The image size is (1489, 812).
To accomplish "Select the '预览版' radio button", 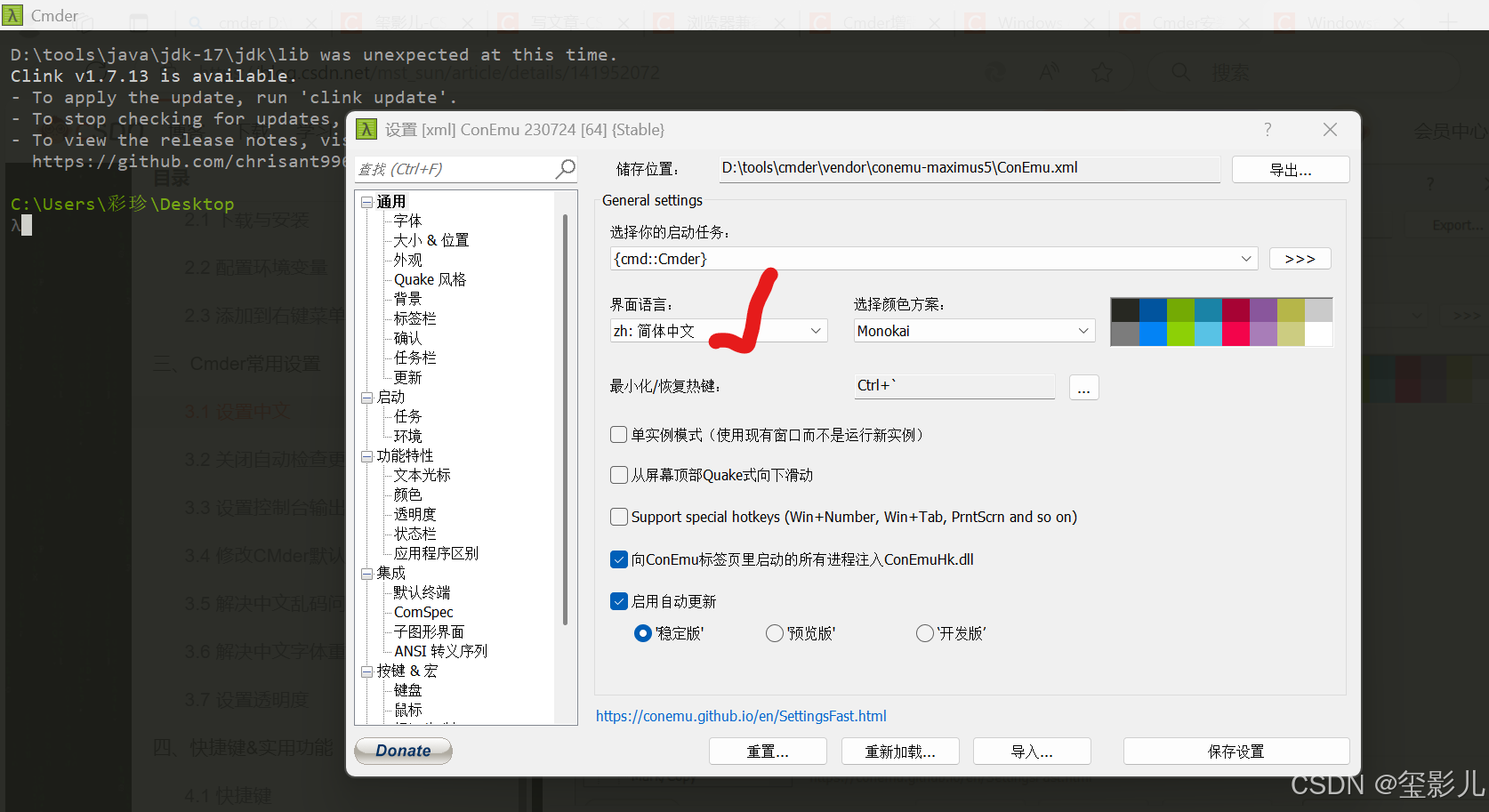I will point(775,633).
